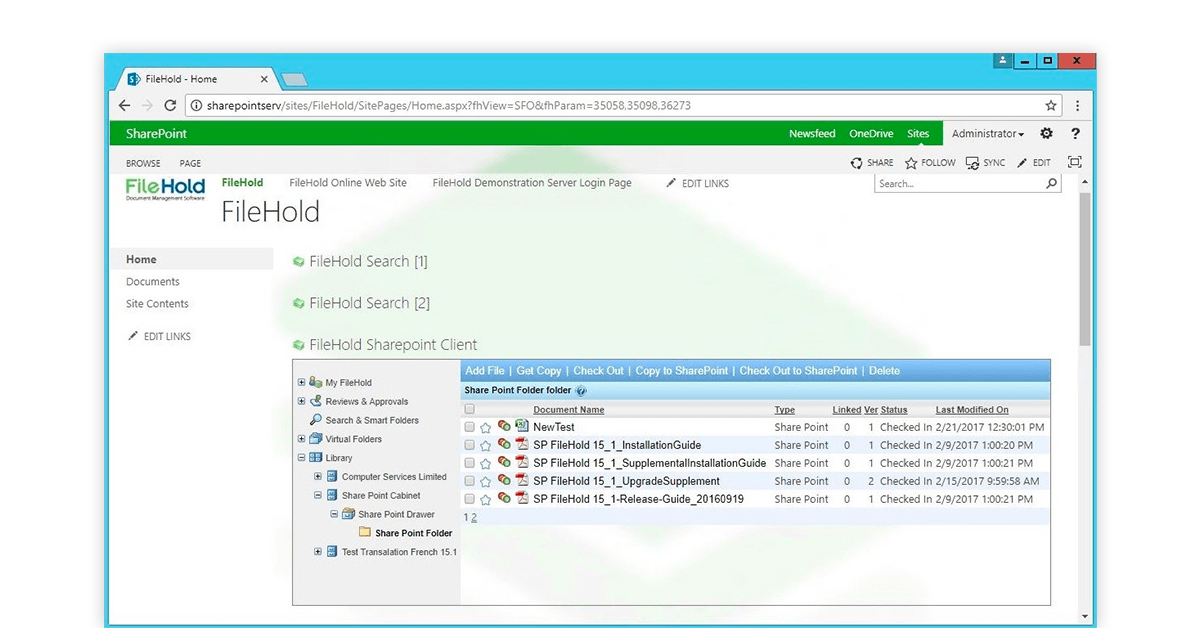Image resolution: width=1200 pixels, height=628 pixels.
Task: Collapse the Share Point Cabinet node
Action: pyautogui.click(x=318, y=495)
